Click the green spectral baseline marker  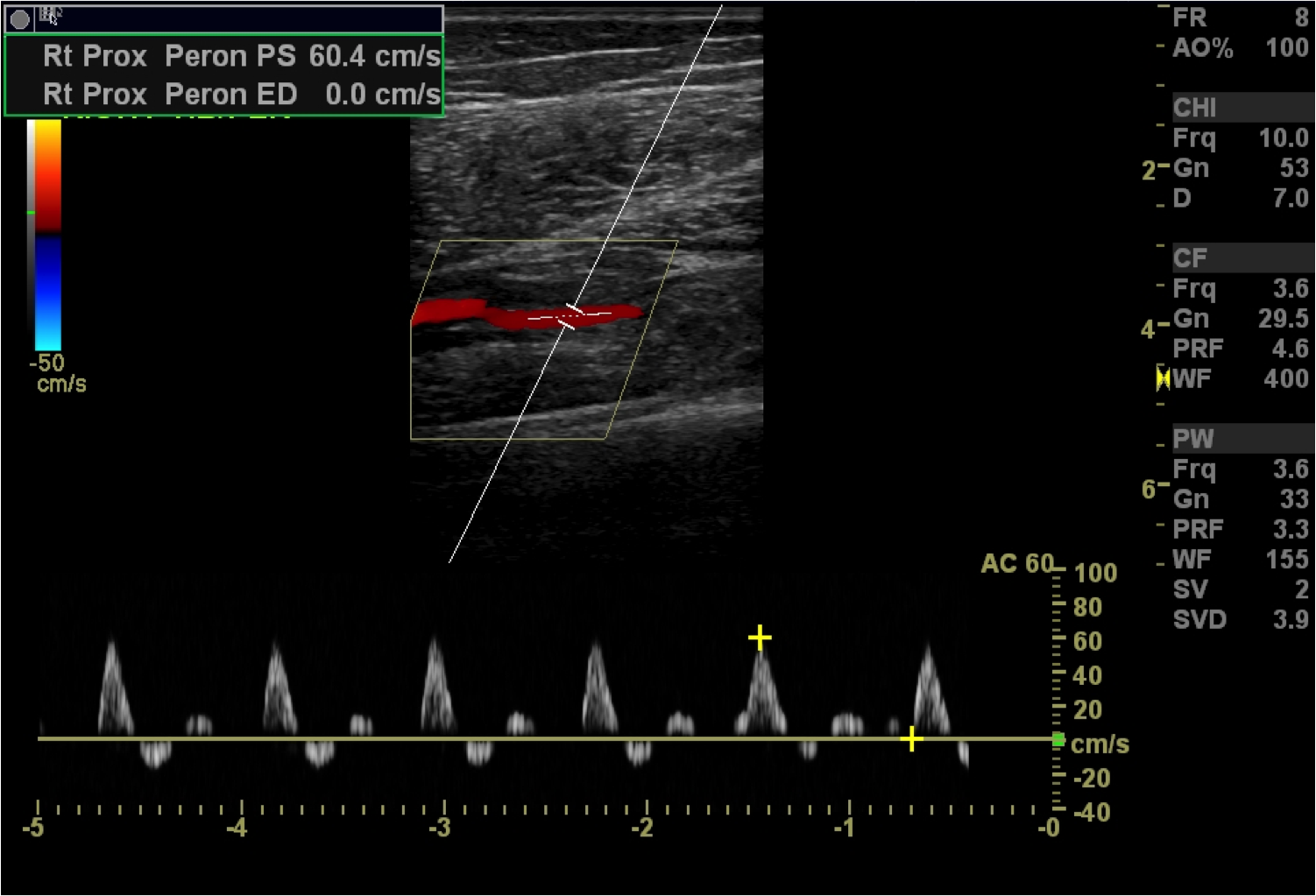(1058, 740)
